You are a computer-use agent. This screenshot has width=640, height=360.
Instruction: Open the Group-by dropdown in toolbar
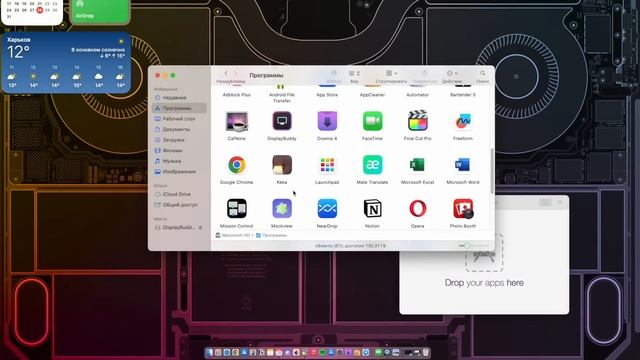click(391, 73)
